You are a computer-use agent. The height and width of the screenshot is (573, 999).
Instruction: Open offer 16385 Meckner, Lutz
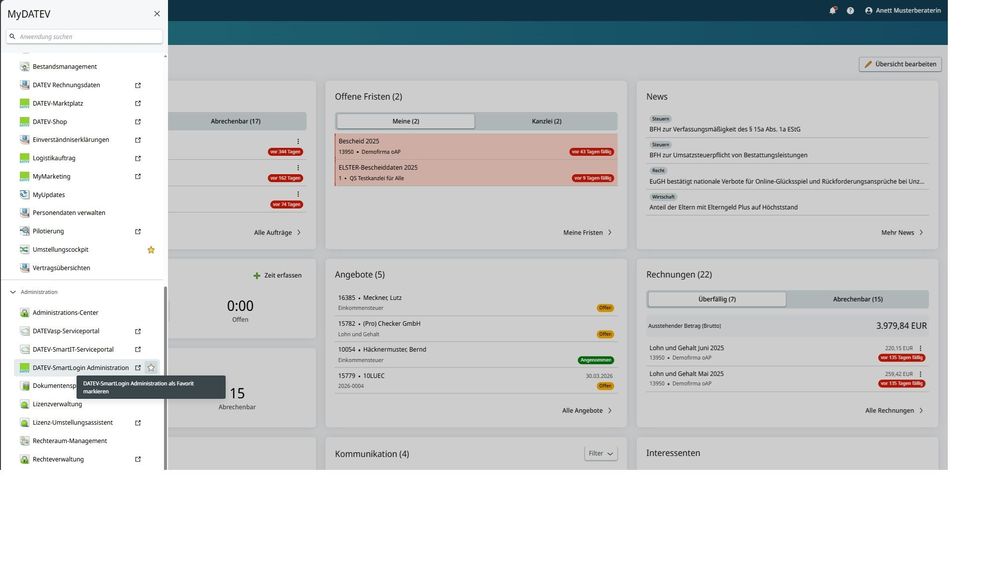tap(475, 302)
